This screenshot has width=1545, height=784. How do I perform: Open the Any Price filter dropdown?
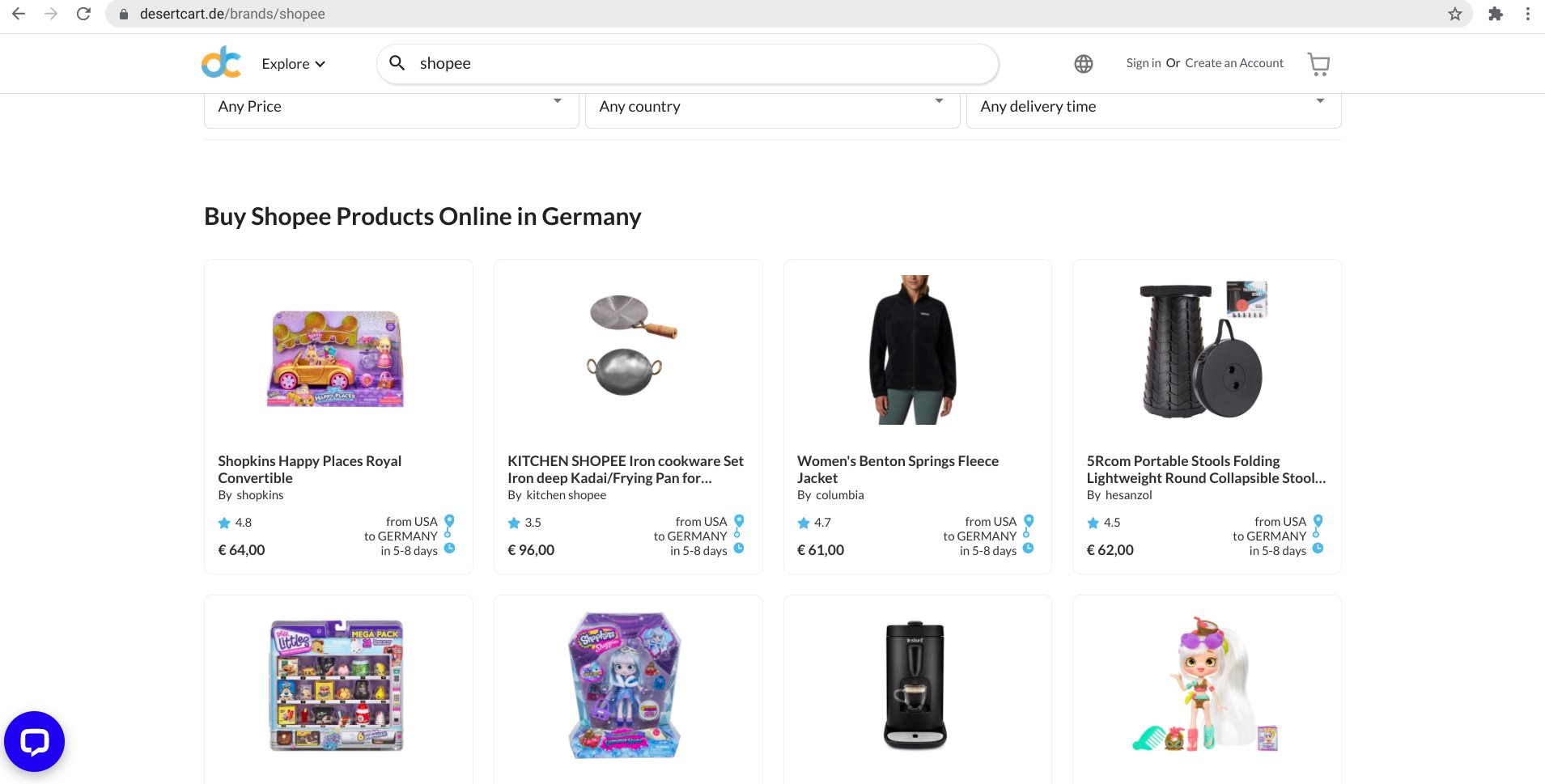[392, 107]
